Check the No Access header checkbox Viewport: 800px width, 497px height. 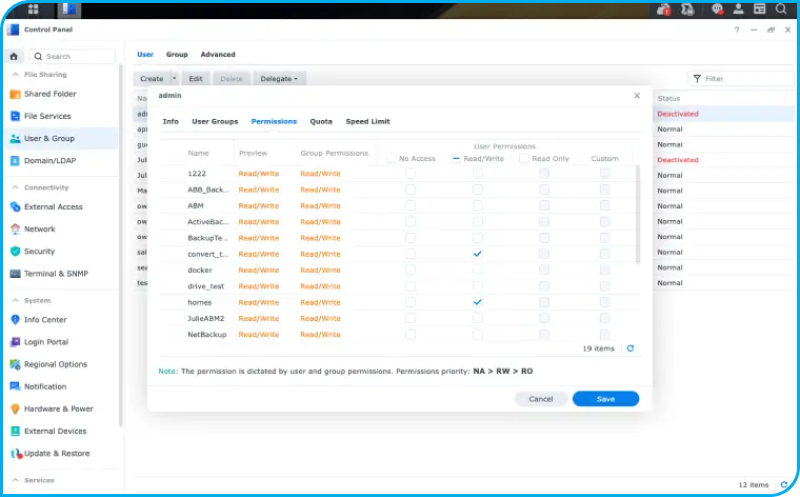click(x=391, y=158)
